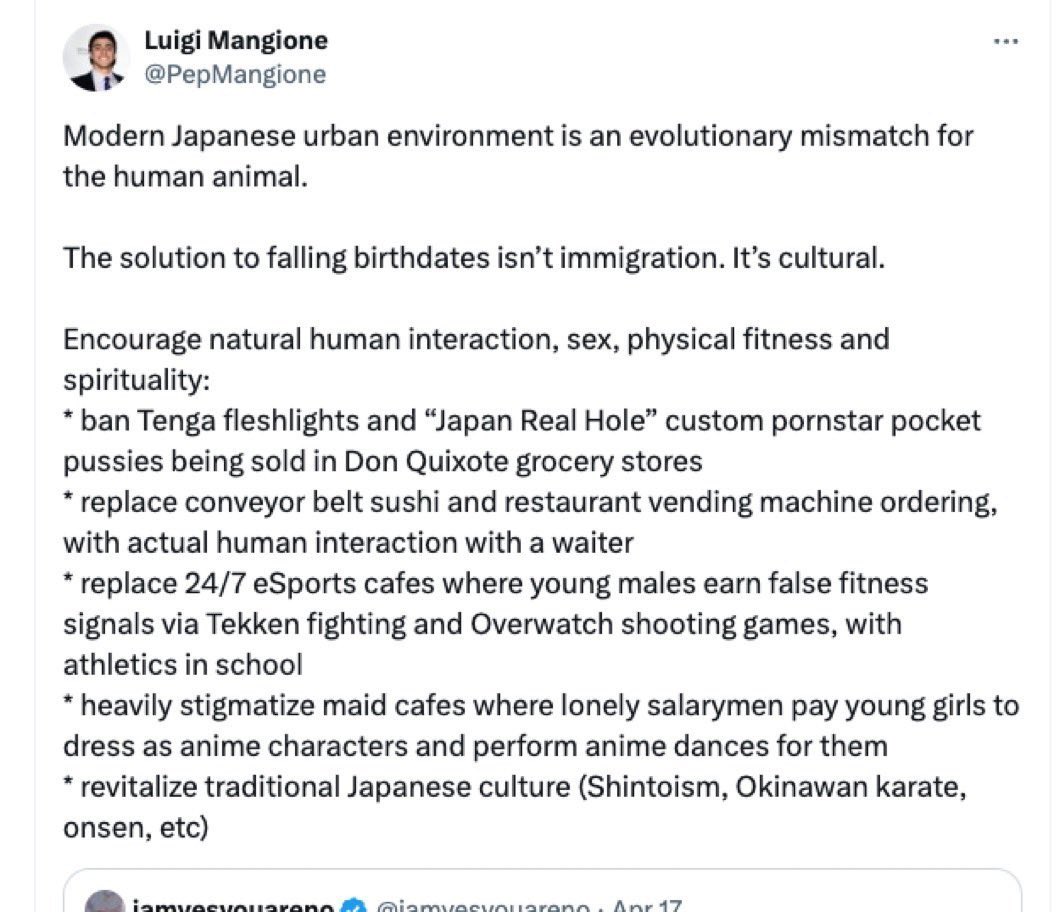Click the 'Modern Japanese urban environment' opening line
The height and width of the screenshot is (912, 1064).
(518, 136)
